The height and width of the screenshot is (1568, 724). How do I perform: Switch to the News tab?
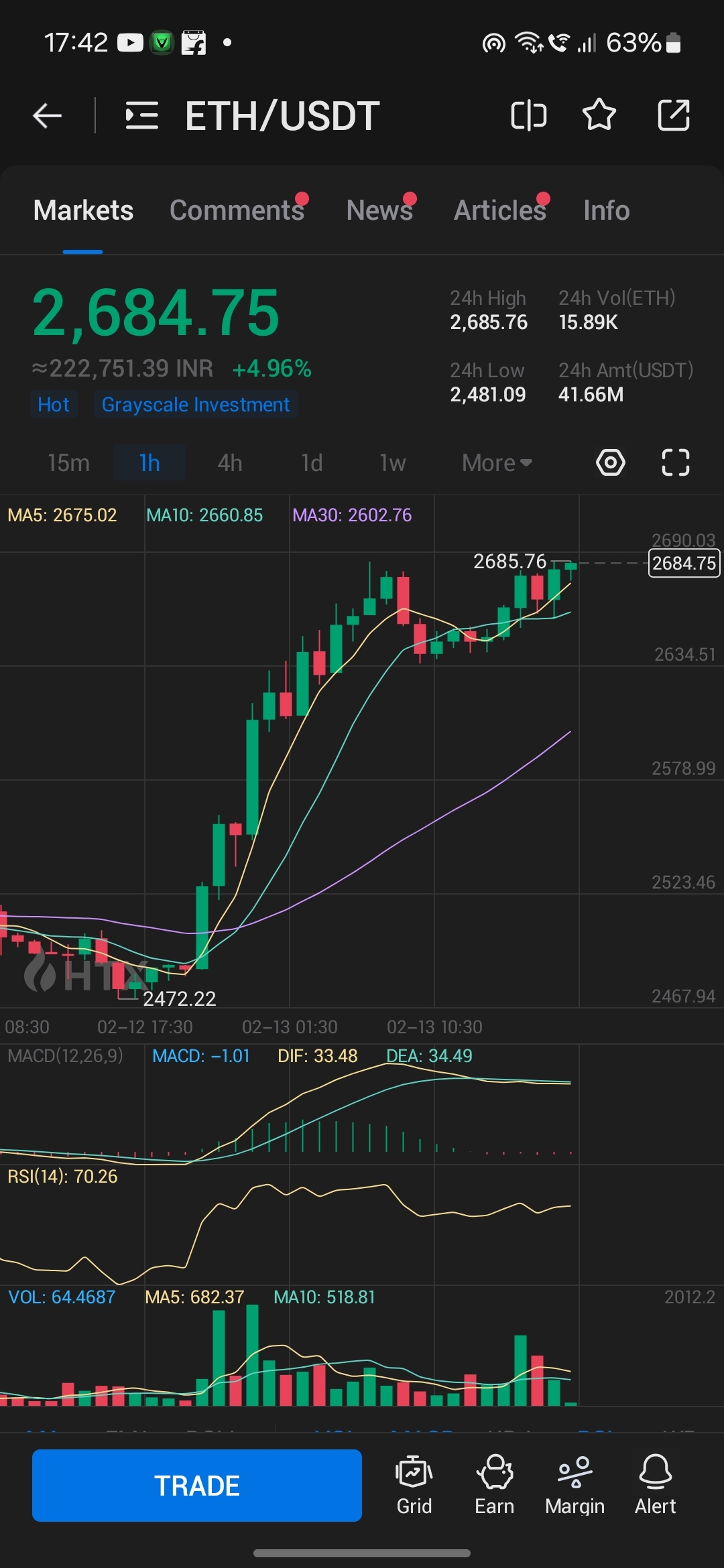[x=379, y=210]
